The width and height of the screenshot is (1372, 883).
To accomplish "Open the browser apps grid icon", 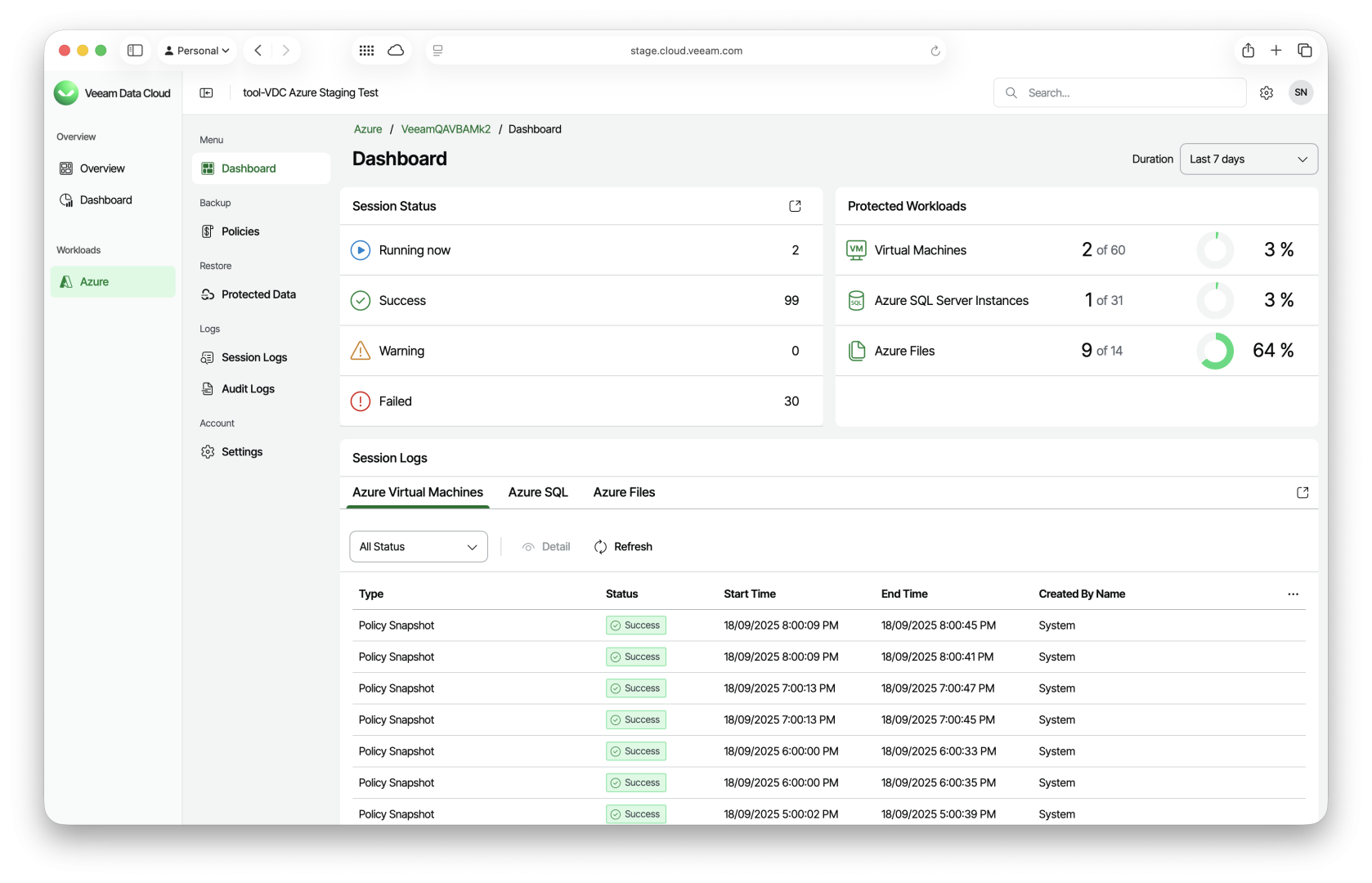I will 366,51.
